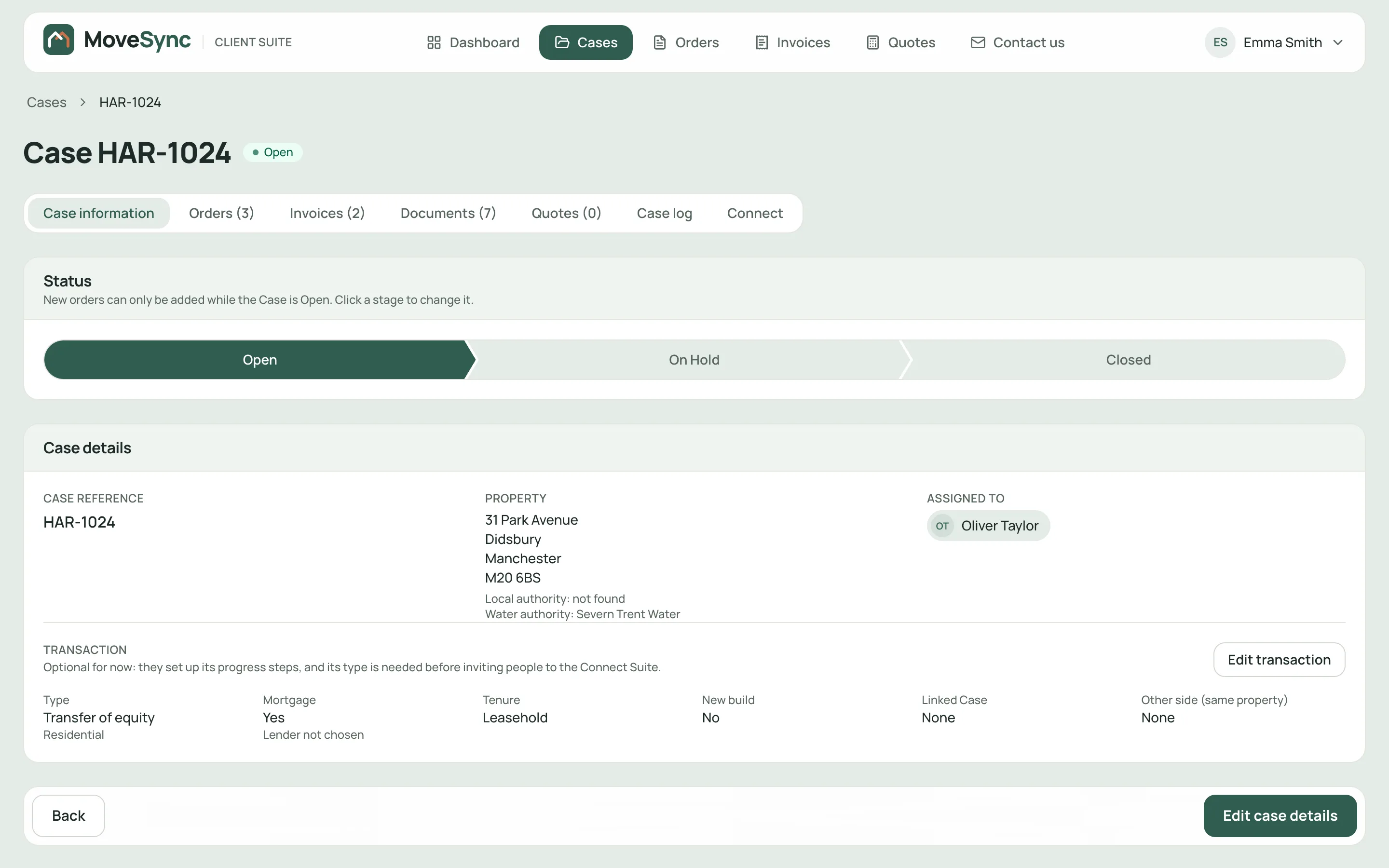This screenshot has height=868, width=1389.
Task: Click the Back button
Action: [68, 816]
